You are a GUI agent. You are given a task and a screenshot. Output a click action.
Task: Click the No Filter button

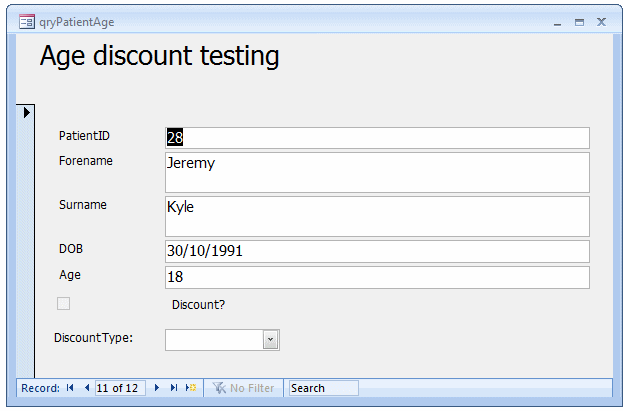pyautogui.click(x=243, y=388)
